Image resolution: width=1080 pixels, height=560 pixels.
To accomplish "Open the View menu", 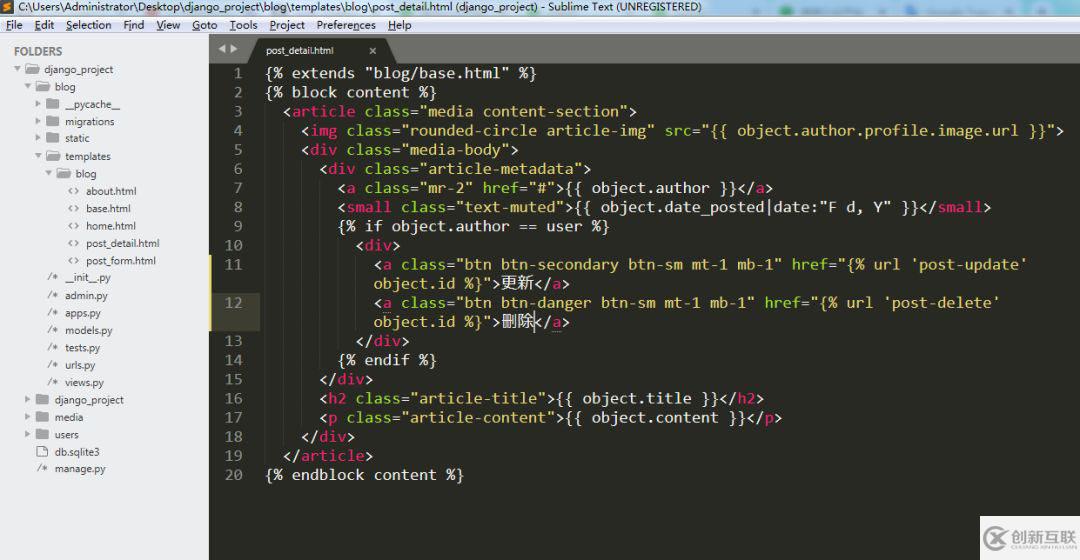I will click(168, 25).
